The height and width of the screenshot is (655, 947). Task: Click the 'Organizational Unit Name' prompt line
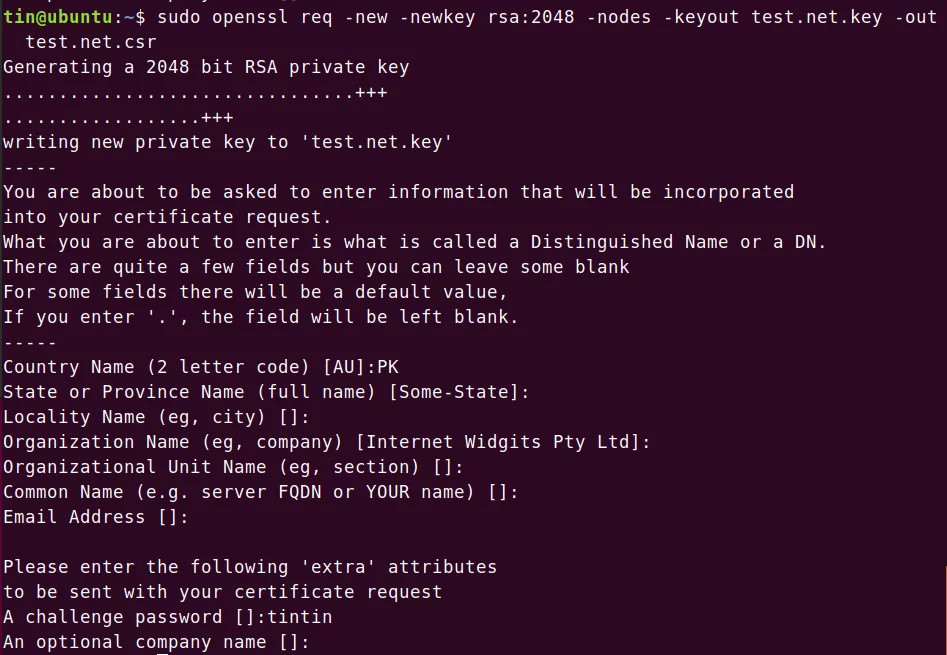[233, 467]
